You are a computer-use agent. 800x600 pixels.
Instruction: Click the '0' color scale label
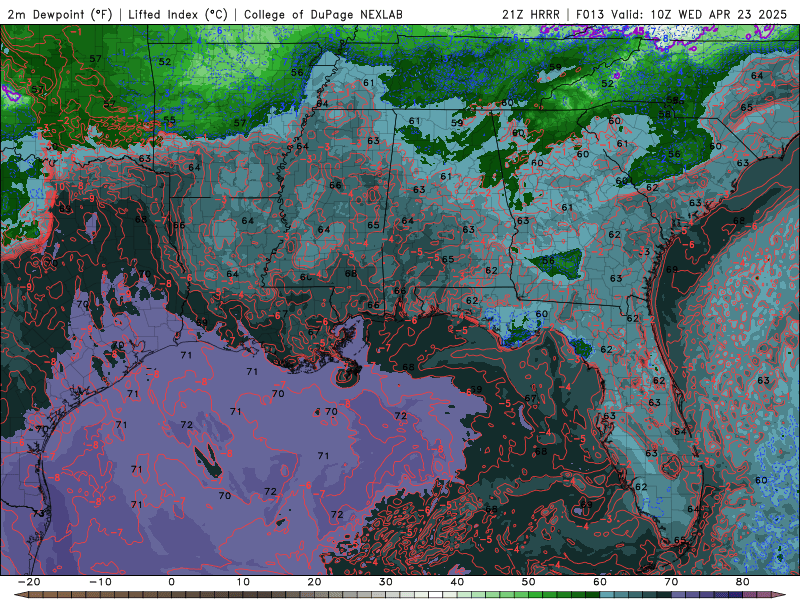[x=171, y=582]
